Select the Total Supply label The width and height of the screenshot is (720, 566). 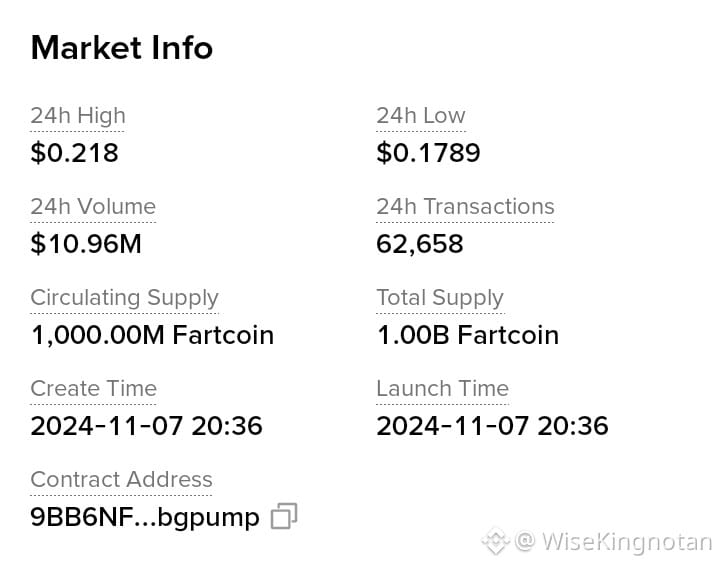pos(440,298)
